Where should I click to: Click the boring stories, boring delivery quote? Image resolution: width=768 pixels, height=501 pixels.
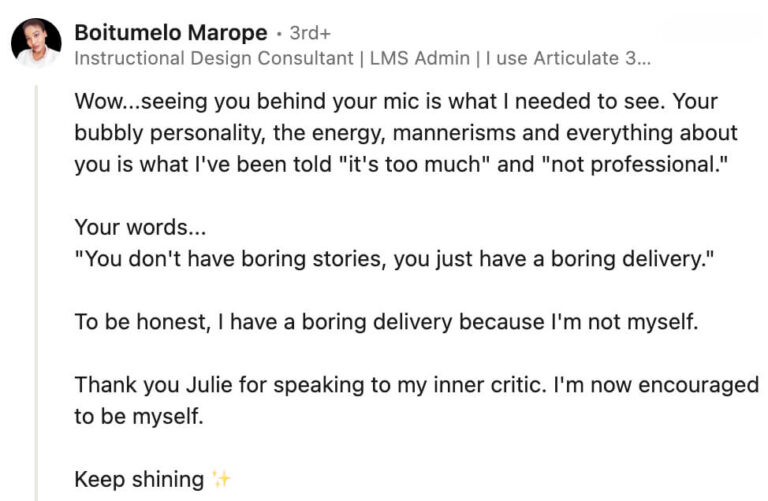pos(394,259)
